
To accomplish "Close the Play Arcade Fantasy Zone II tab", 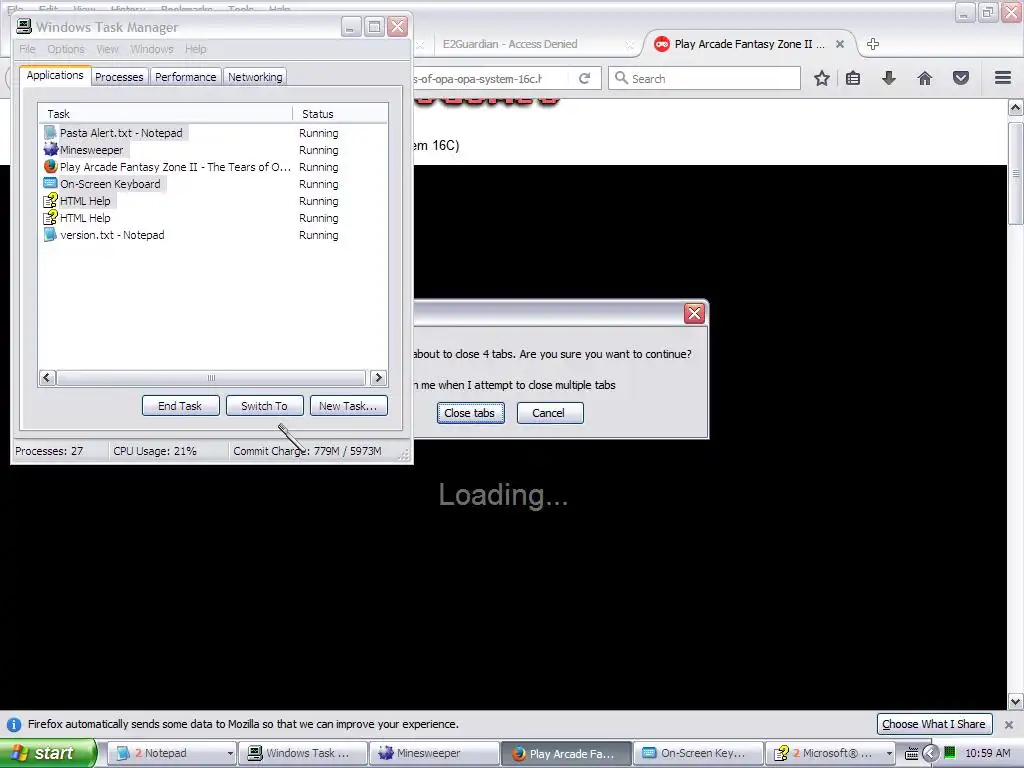I will 840,44.
